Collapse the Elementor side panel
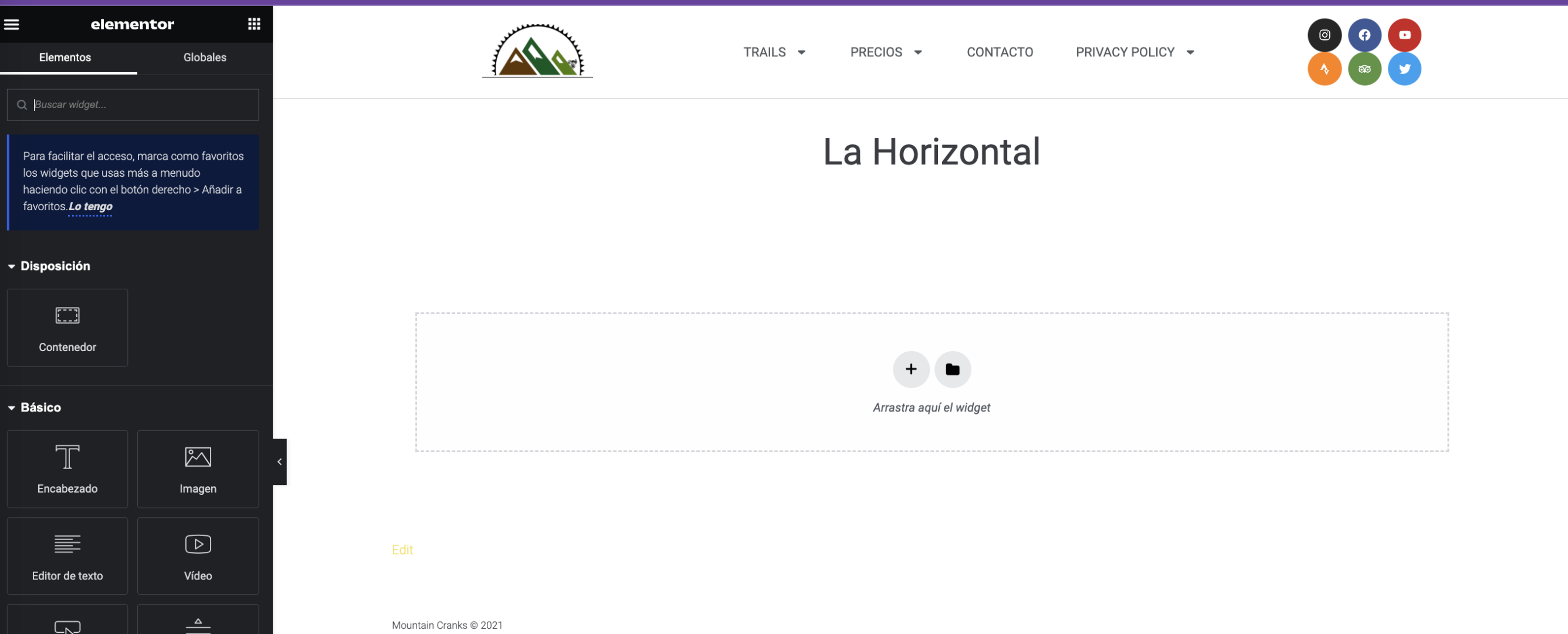Image resolution: width=1568 pixels, height=634 pixels. [279, 461]
